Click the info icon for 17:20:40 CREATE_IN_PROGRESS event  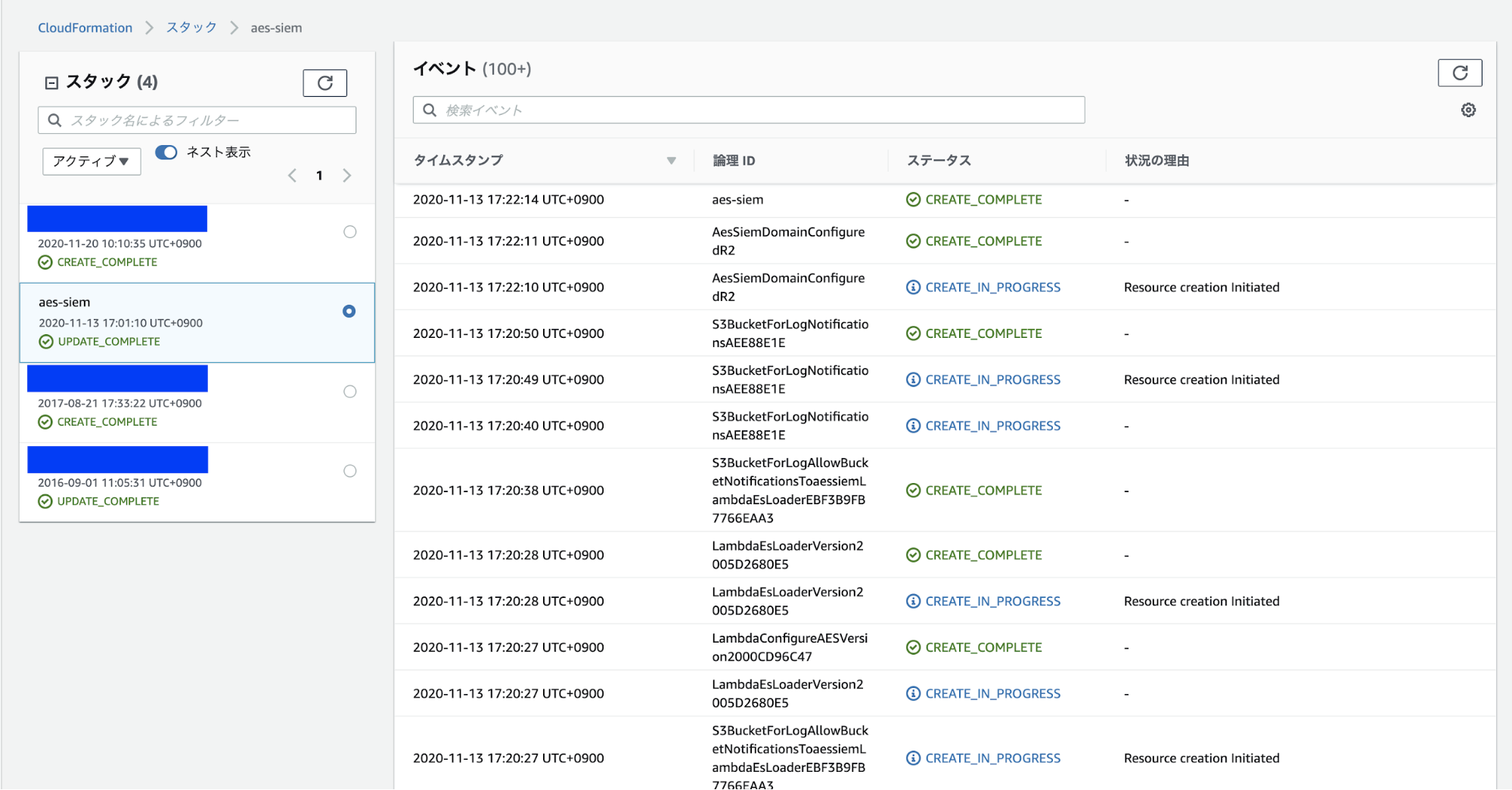(x=913, y=426)
